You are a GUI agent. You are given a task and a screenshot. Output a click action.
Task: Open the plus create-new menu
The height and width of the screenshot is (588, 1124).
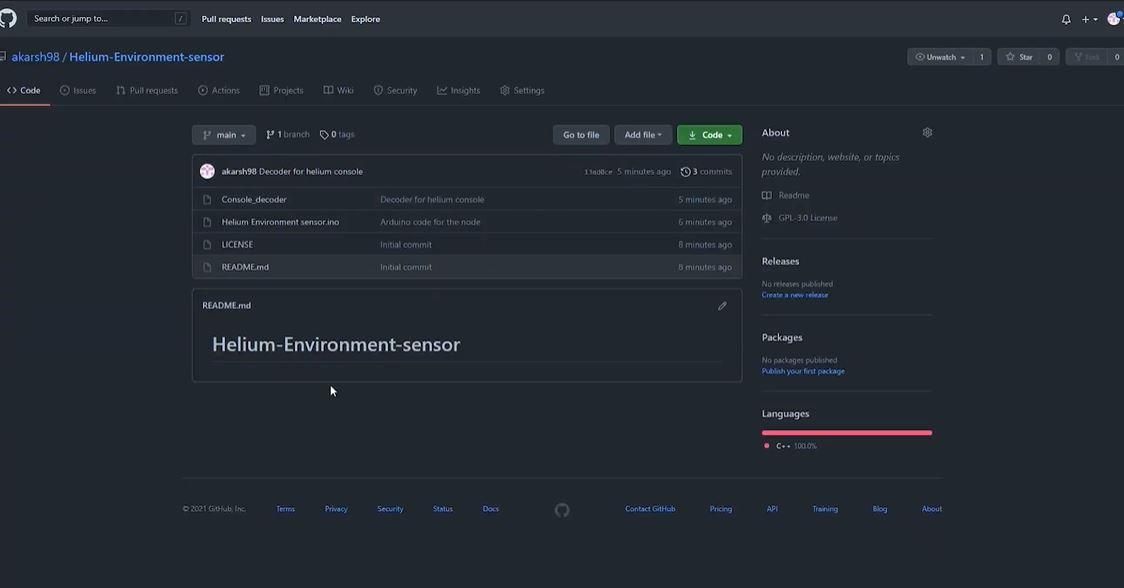[1090, 19]
